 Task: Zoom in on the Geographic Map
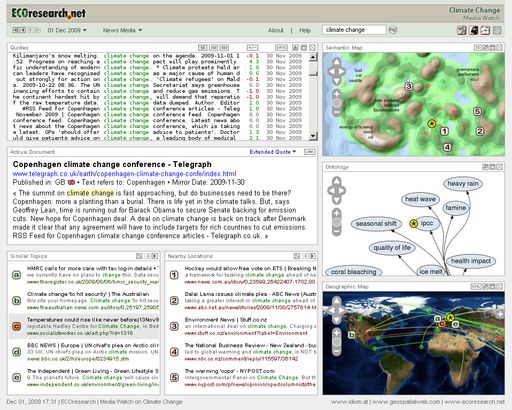click(337, 333)
